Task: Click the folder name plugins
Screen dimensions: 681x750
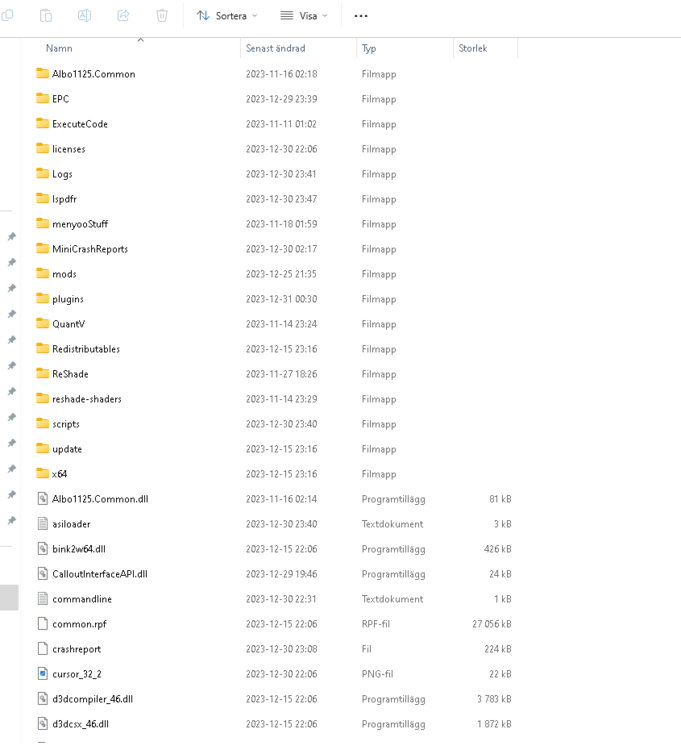Action: 68,299
